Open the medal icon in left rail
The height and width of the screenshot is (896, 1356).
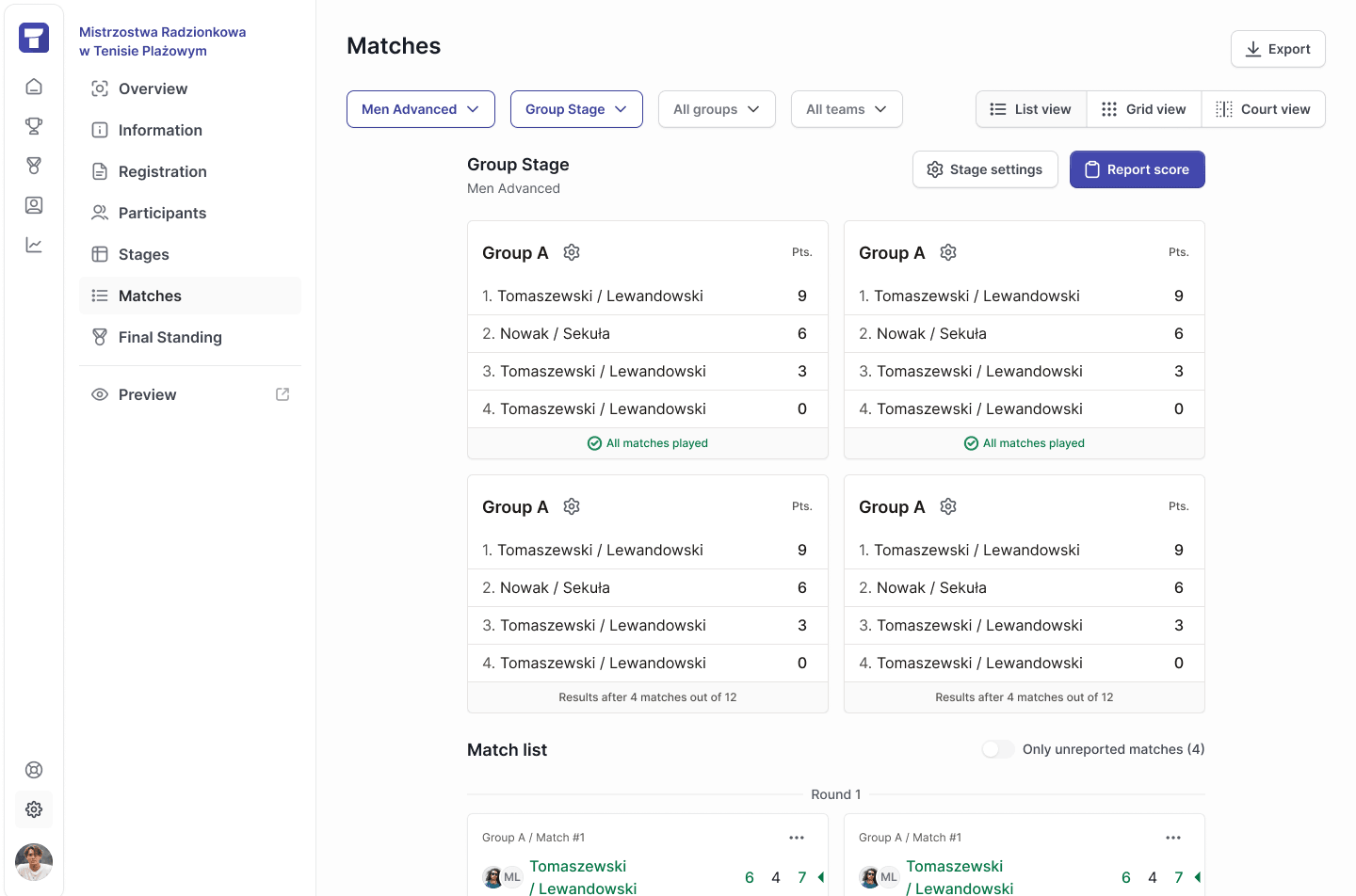point(34,166)
